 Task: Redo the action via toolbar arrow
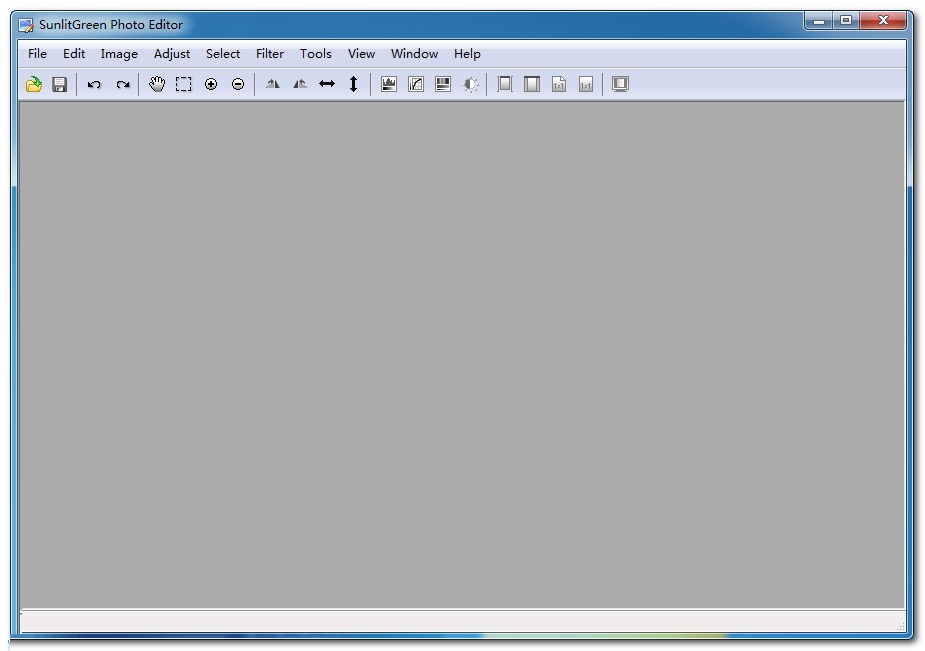[x=122, y=85]
